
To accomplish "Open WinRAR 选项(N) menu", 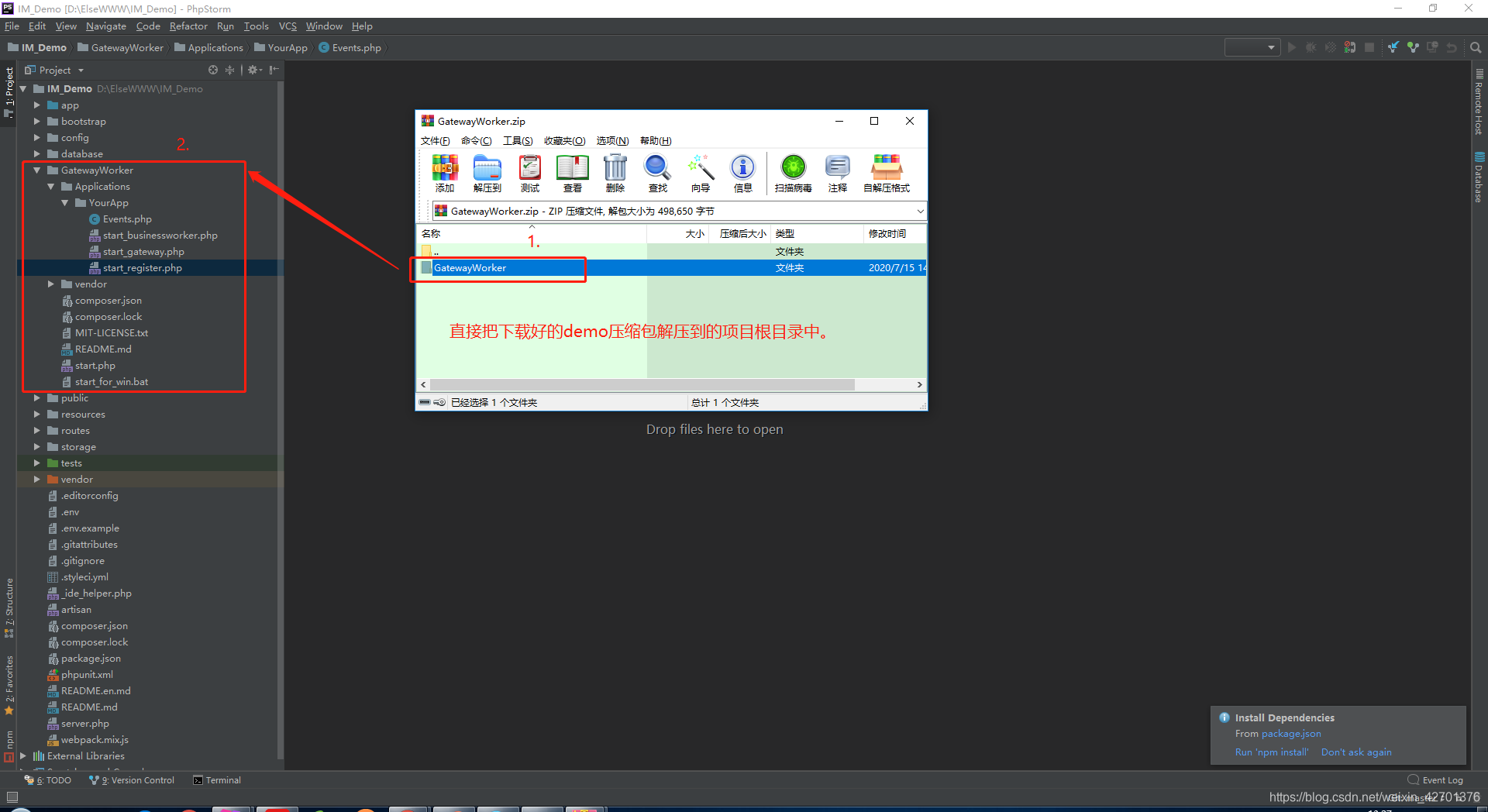I will pyautogui.click(x=612, y=141).
